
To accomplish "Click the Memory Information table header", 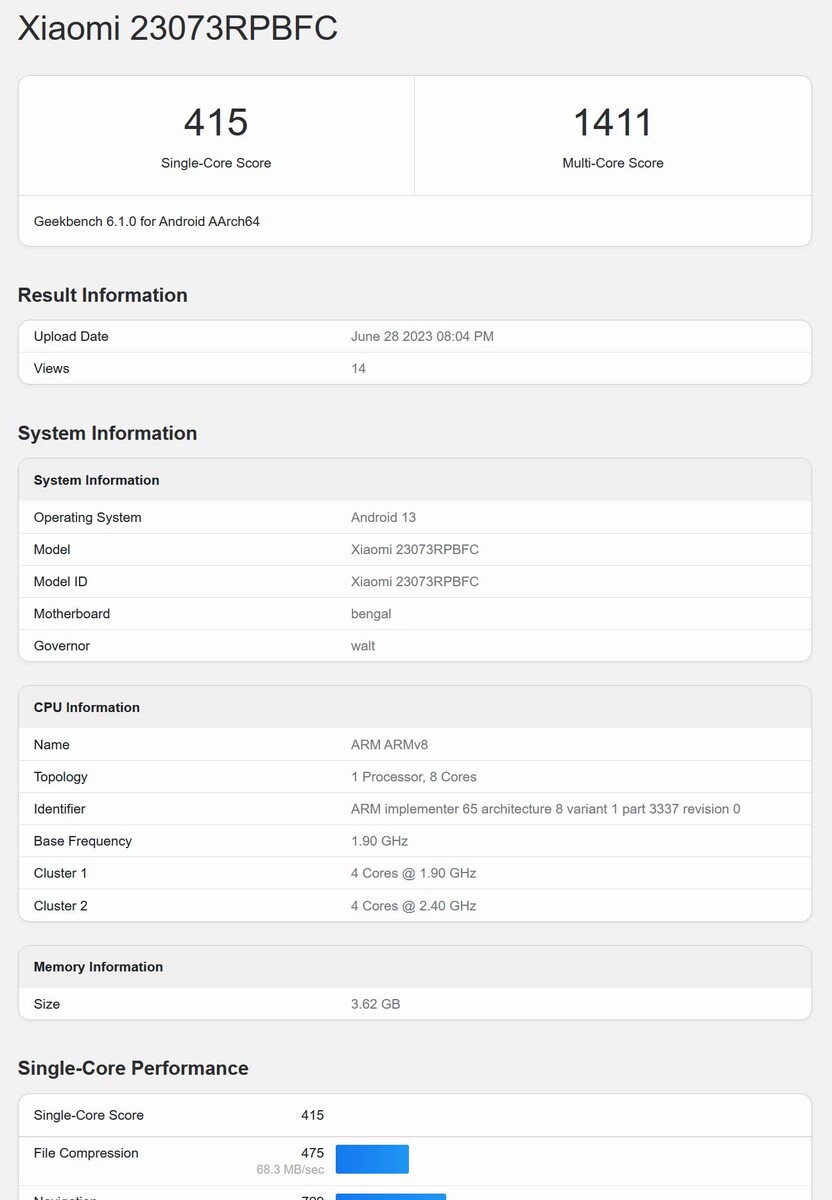I will coord(98,967).
